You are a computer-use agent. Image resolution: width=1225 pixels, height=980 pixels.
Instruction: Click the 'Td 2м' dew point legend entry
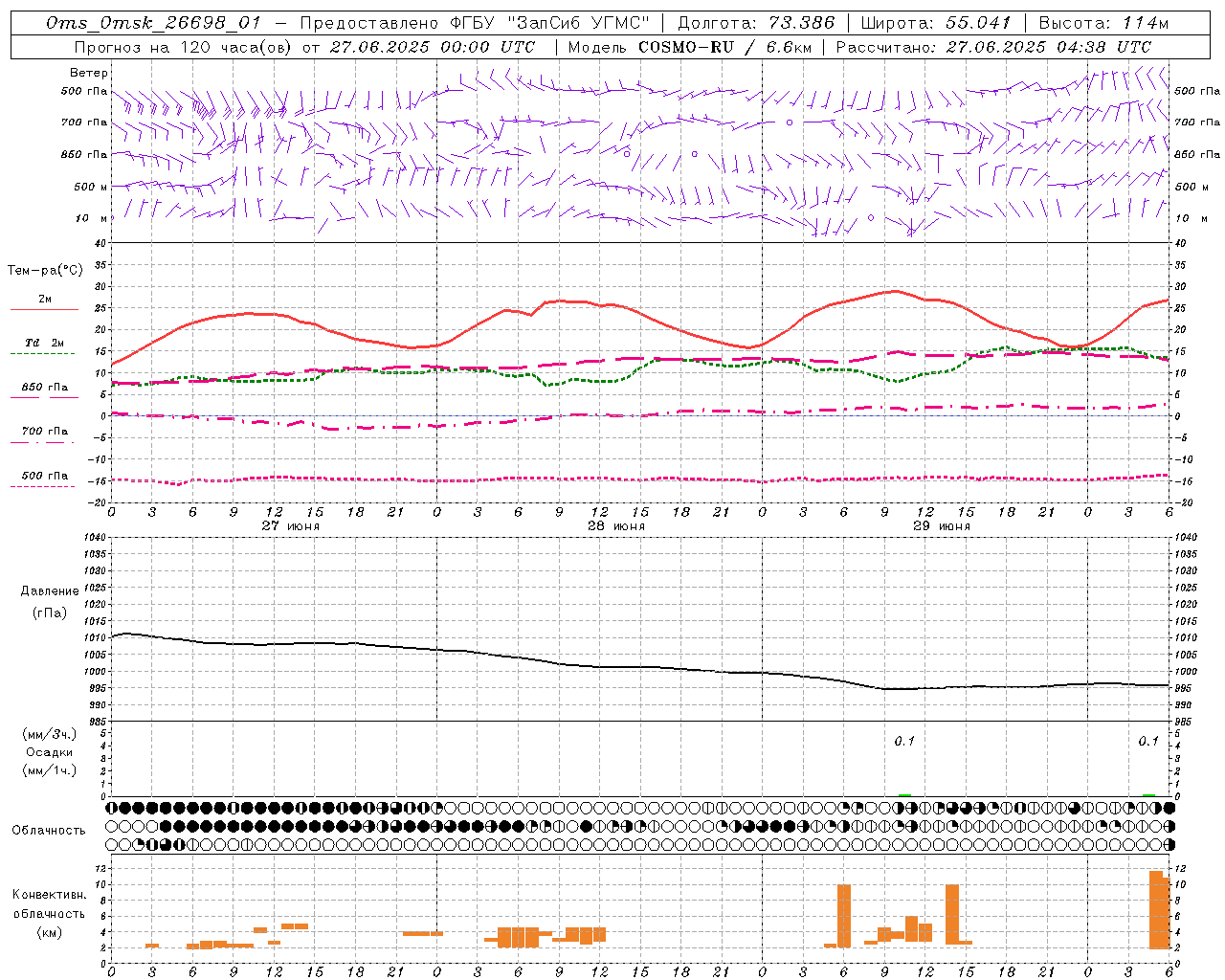pyautogui.click(x=44, y=343)
